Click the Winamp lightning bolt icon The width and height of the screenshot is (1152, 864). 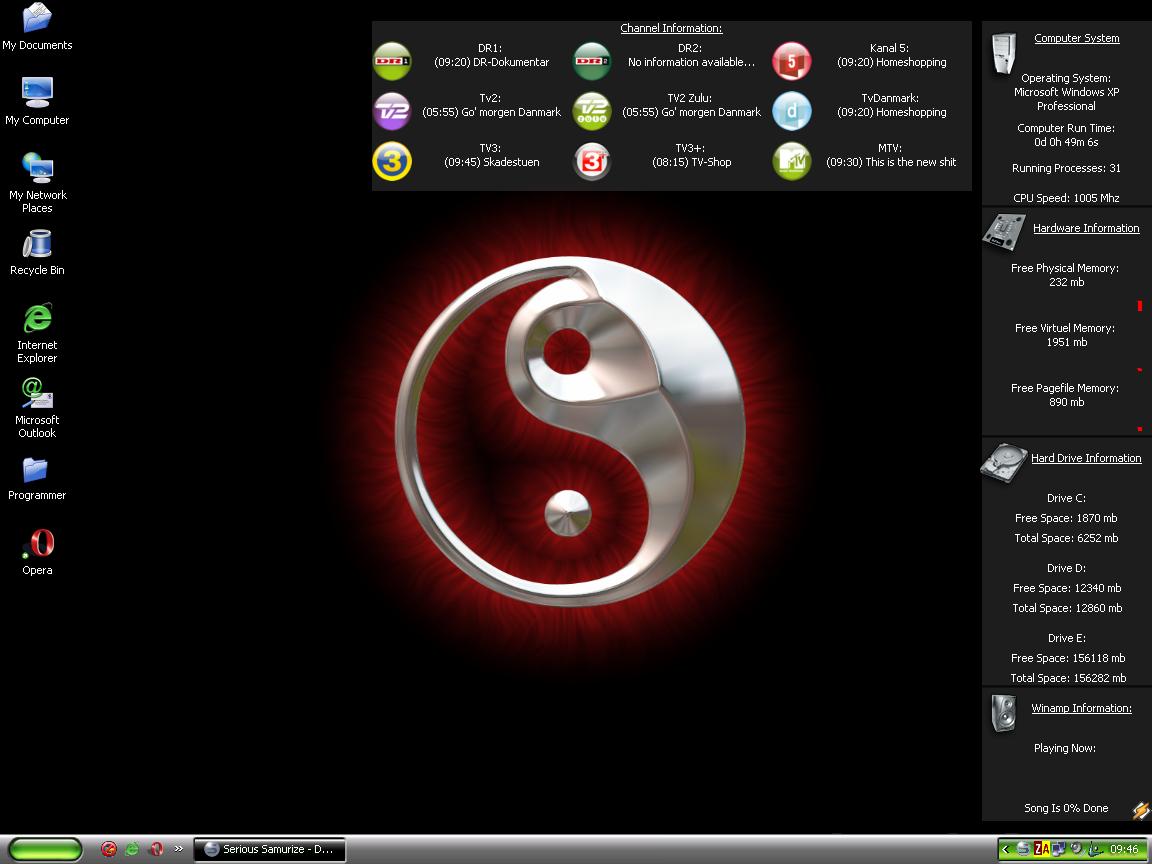1141,810
